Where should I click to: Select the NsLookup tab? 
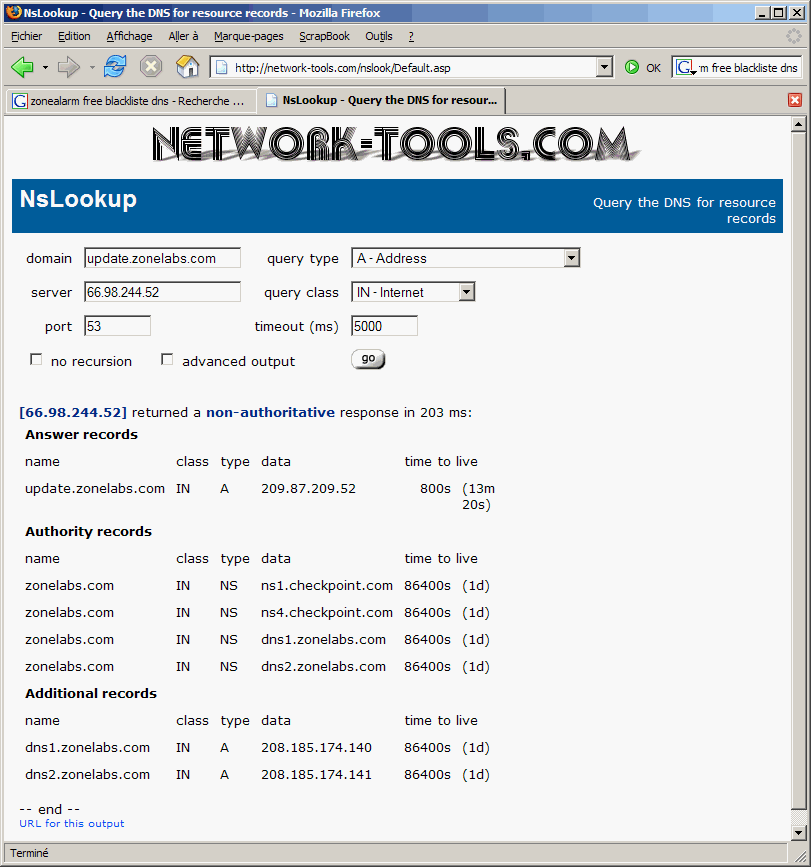383,100
